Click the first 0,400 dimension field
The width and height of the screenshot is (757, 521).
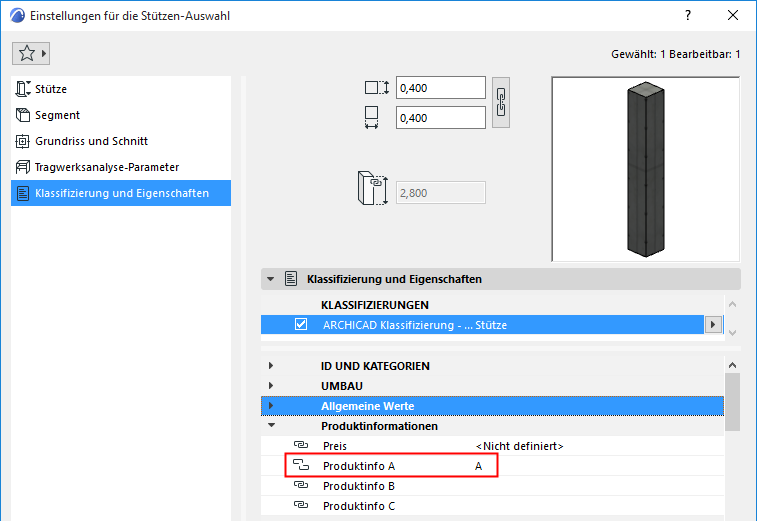pos(440,88)
